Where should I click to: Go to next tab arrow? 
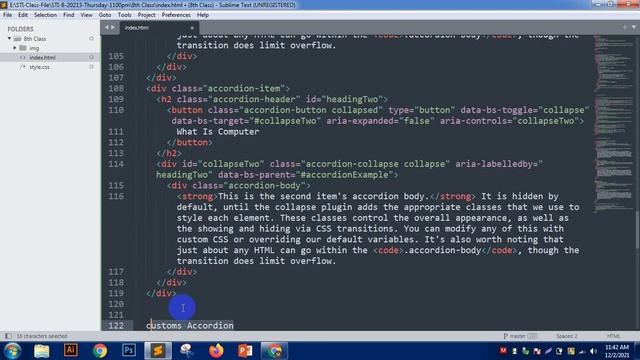pyautogui.click(x=113, y=27)
